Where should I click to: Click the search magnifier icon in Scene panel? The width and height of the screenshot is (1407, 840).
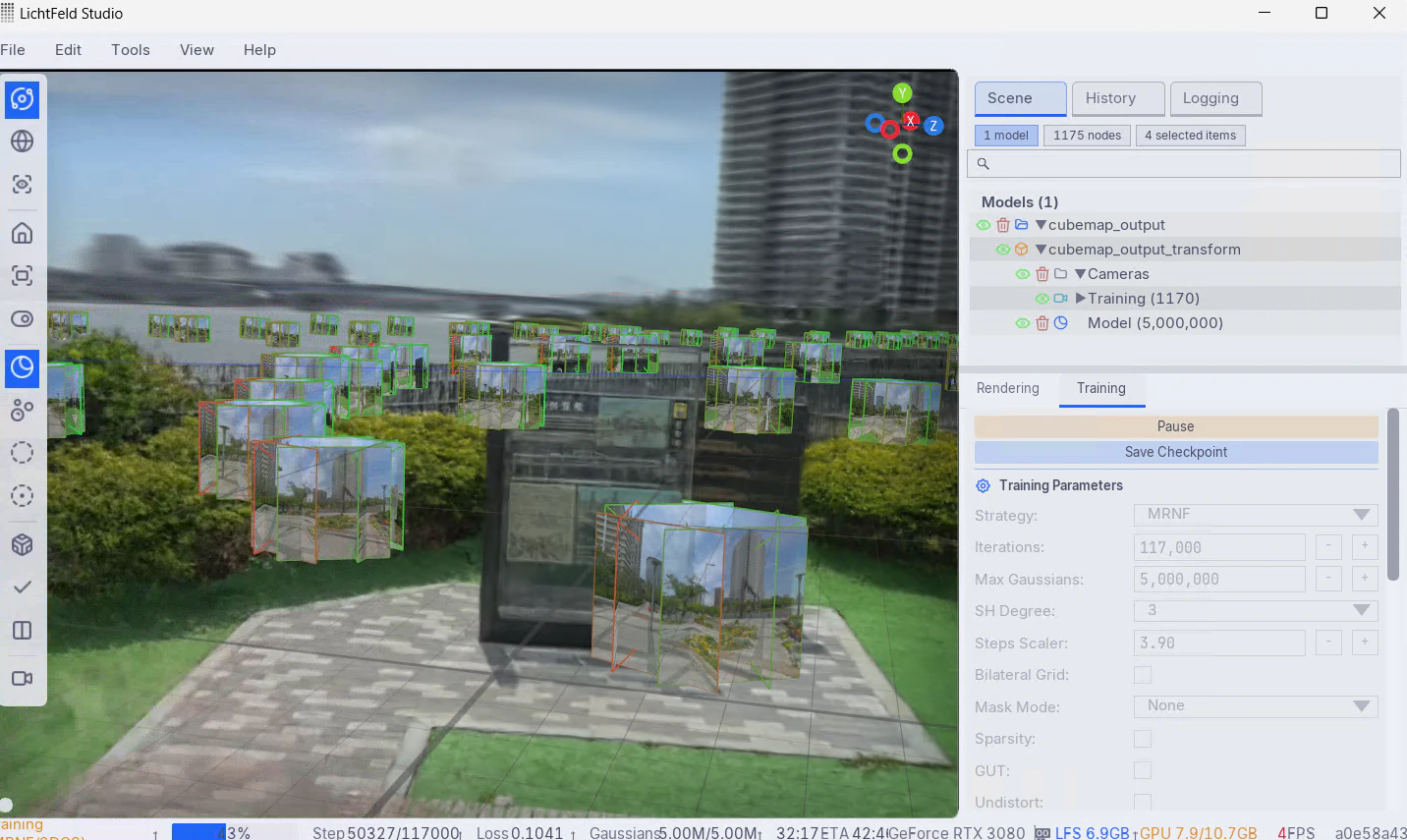(x=983, y=164)
